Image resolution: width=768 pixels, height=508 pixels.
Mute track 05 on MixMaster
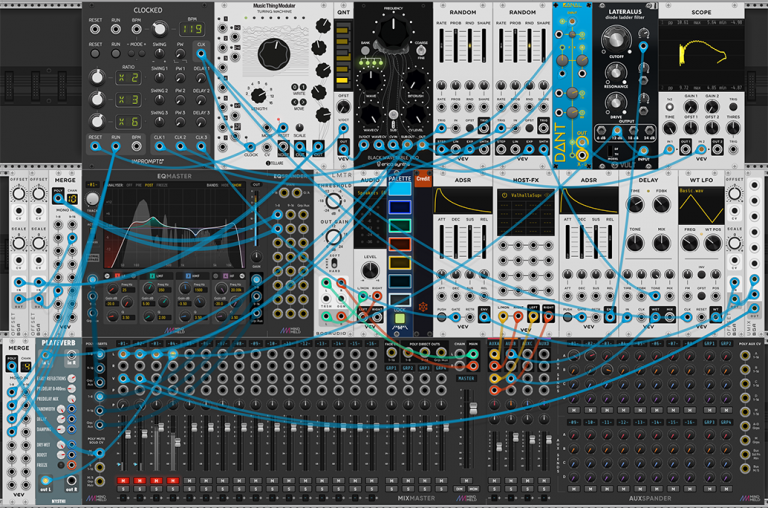[189, 481]
